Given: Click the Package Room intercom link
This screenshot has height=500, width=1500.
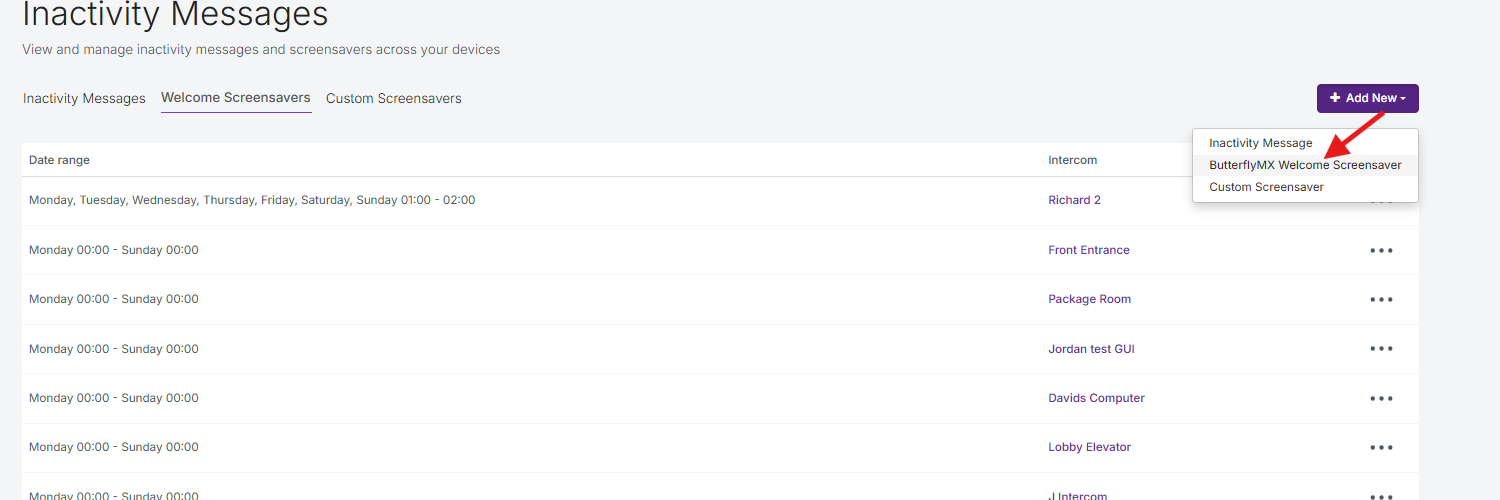Looking at the screenshot, I should click(1089, 299).
